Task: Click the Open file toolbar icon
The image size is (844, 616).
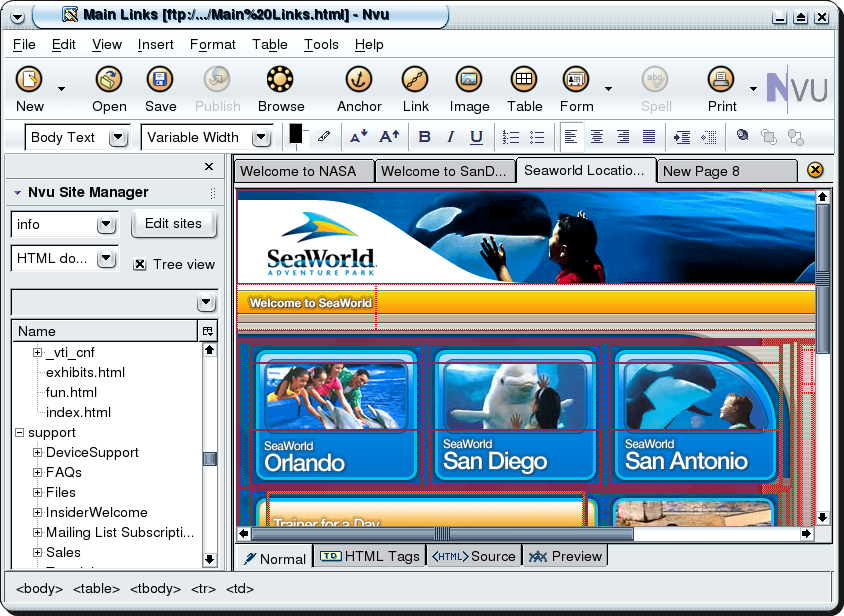Action: (109, 80)
